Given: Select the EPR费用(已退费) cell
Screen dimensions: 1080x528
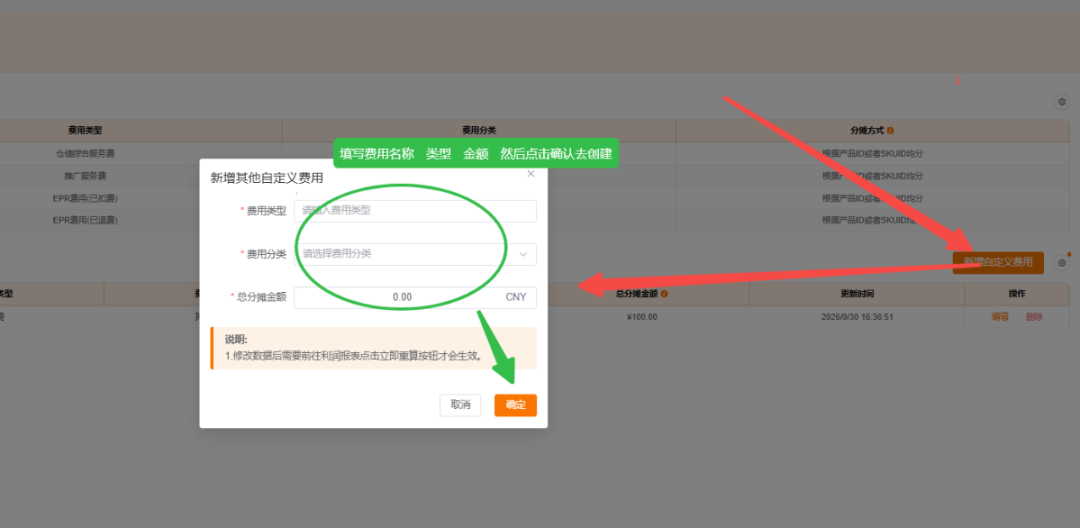Looking at the screenshot, I should point(85,220).
